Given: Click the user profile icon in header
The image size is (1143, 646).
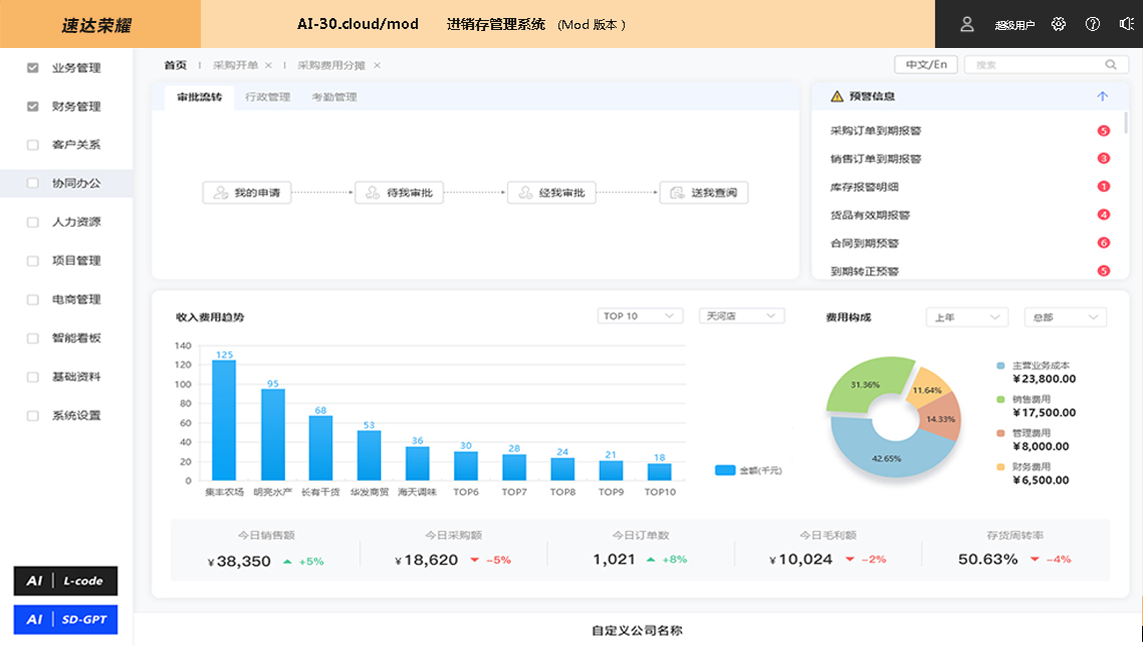Looking at the screenshot, I should [x=967, y=24].
